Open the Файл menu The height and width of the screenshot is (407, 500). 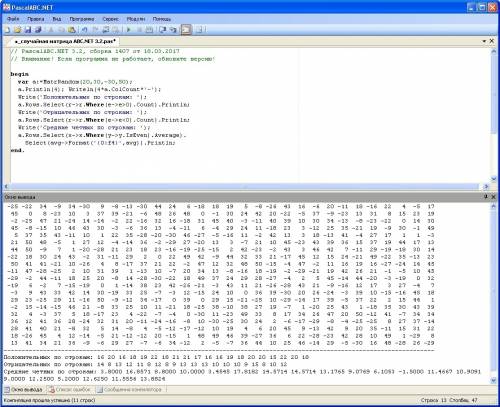[13, 19]
